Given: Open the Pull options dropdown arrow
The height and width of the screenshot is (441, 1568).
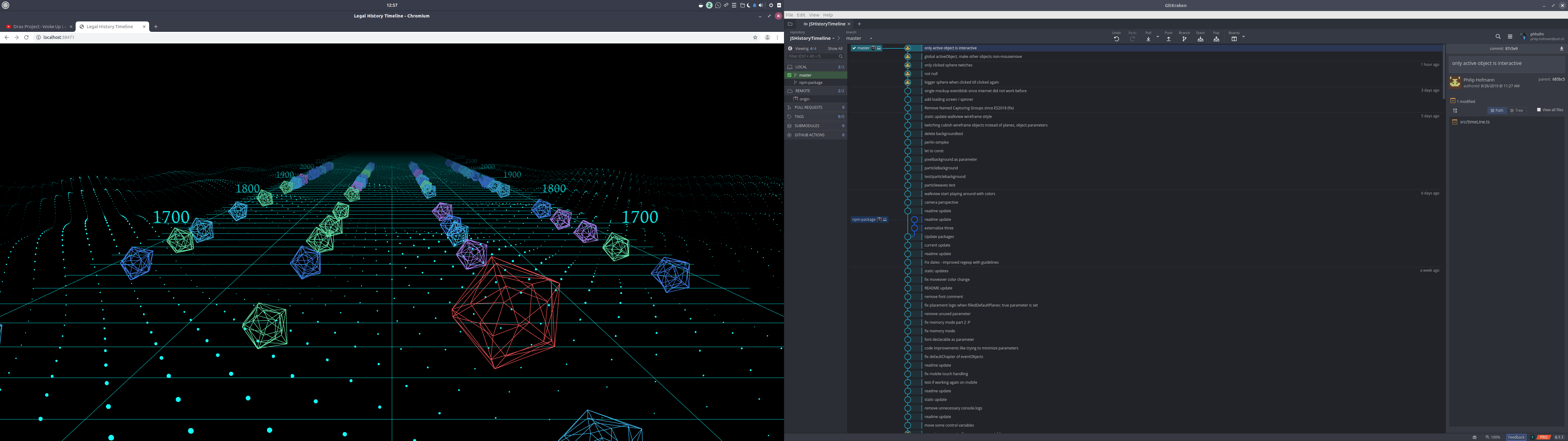Looking at the screenshot, I should [1158, 37].
